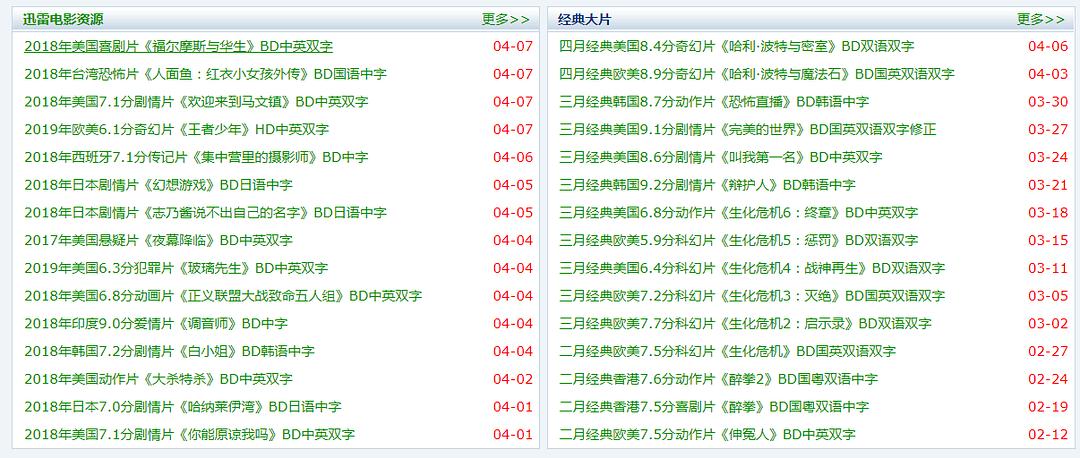
Task: Open 《生化危机5：惩罚》 link
Action: pyautogui.click(x=738, y=240)
